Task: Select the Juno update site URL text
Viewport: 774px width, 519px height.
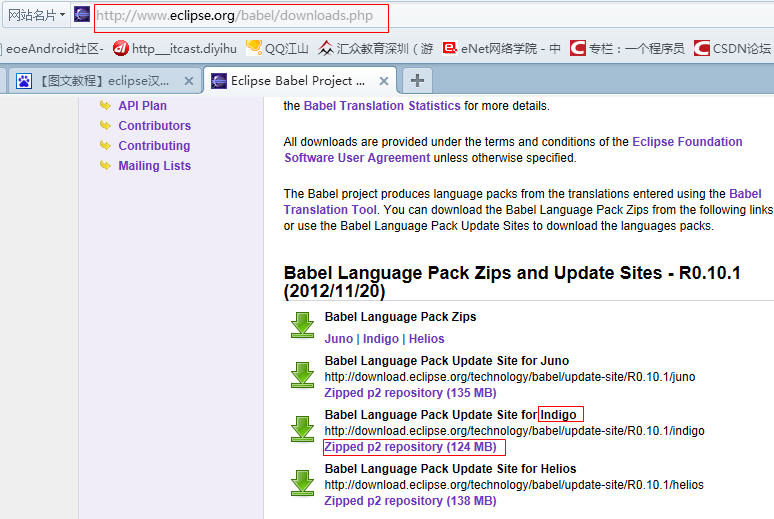Action: 510,377
